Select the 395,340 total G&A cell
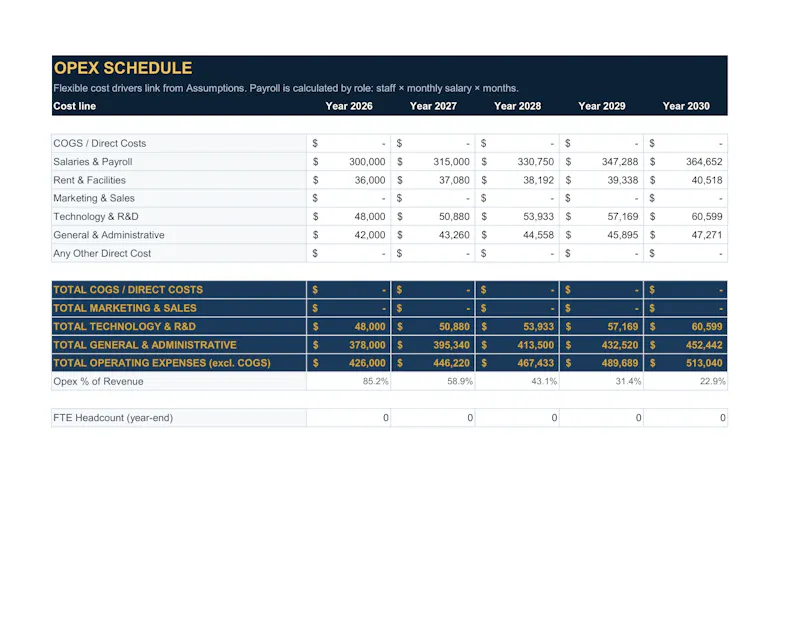 coord(433,345)
